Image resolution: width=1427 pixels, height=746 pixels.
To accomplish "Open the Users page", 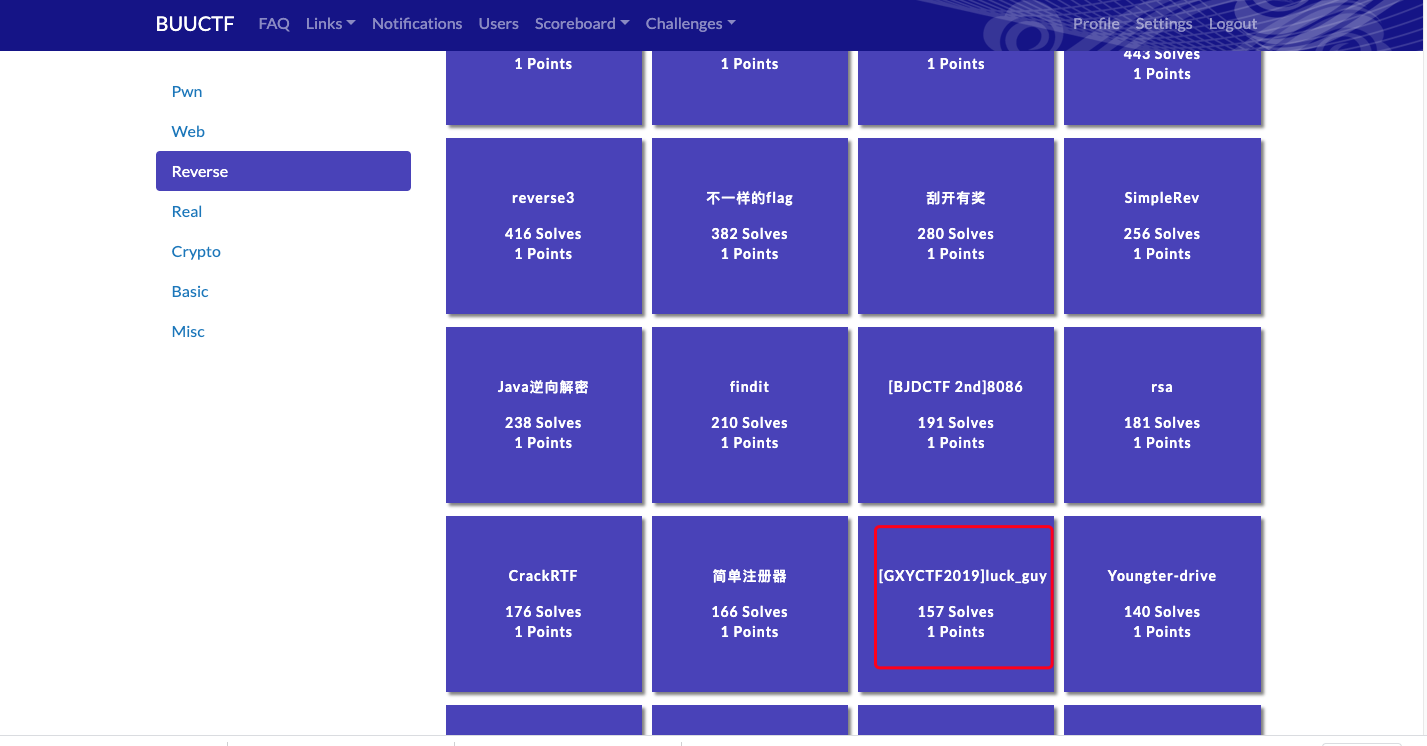I will 498,23.
